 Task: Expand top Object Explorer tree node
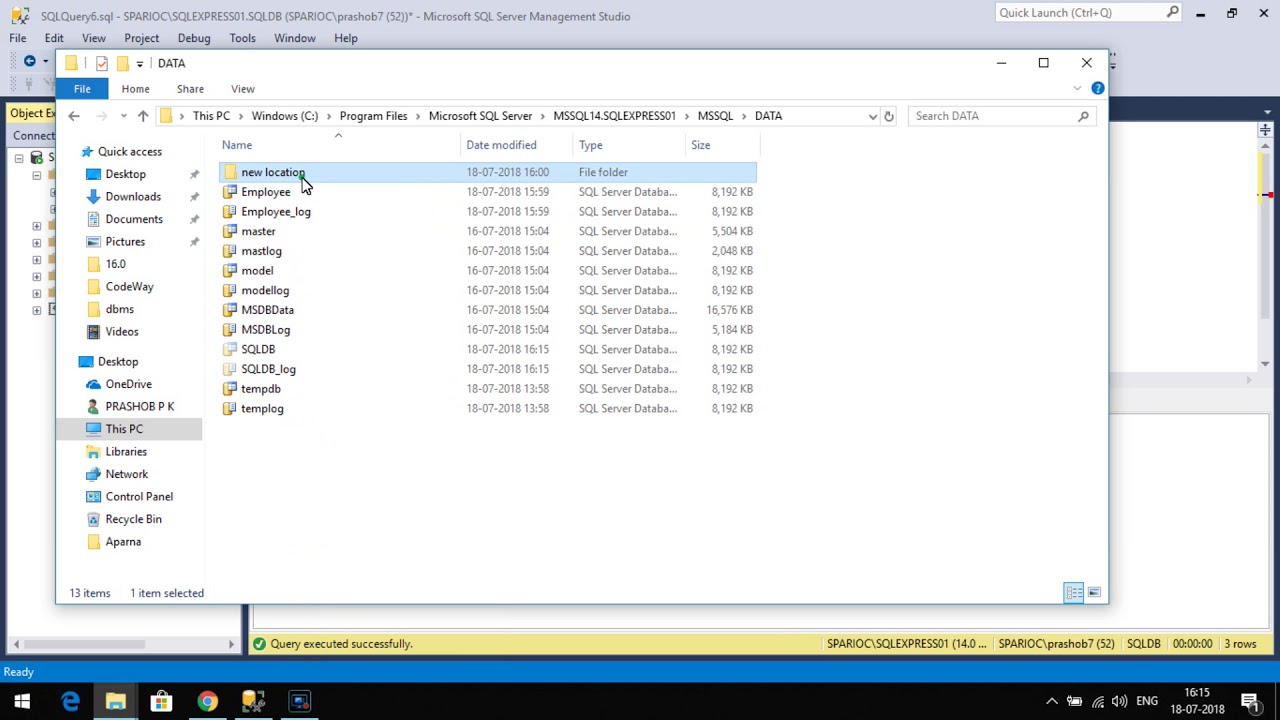(18, 158)
